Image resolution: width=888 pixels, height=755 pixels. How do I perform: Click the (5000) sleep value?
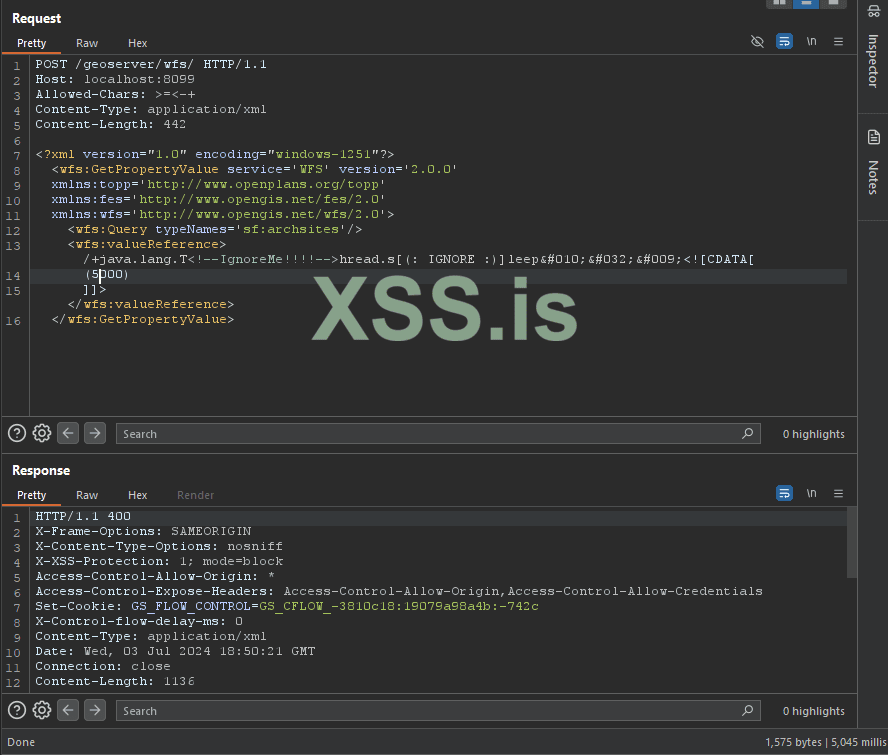[107, 274]
